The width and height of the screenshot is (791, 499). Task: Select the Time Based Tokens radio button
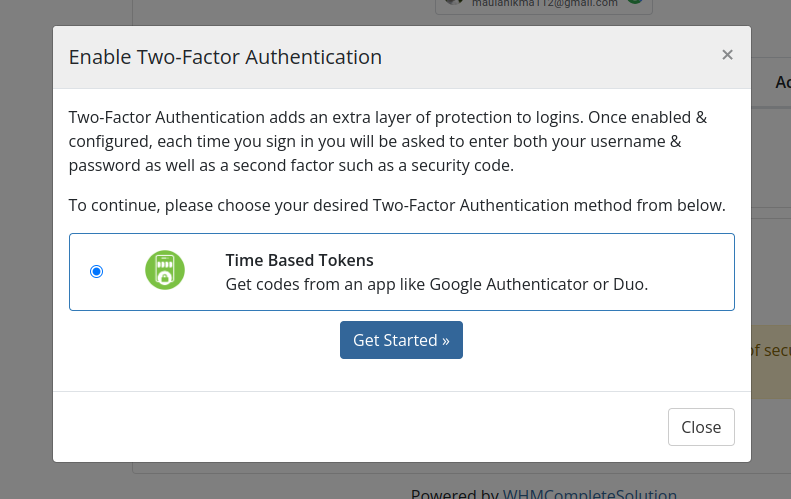click(96, 271)
